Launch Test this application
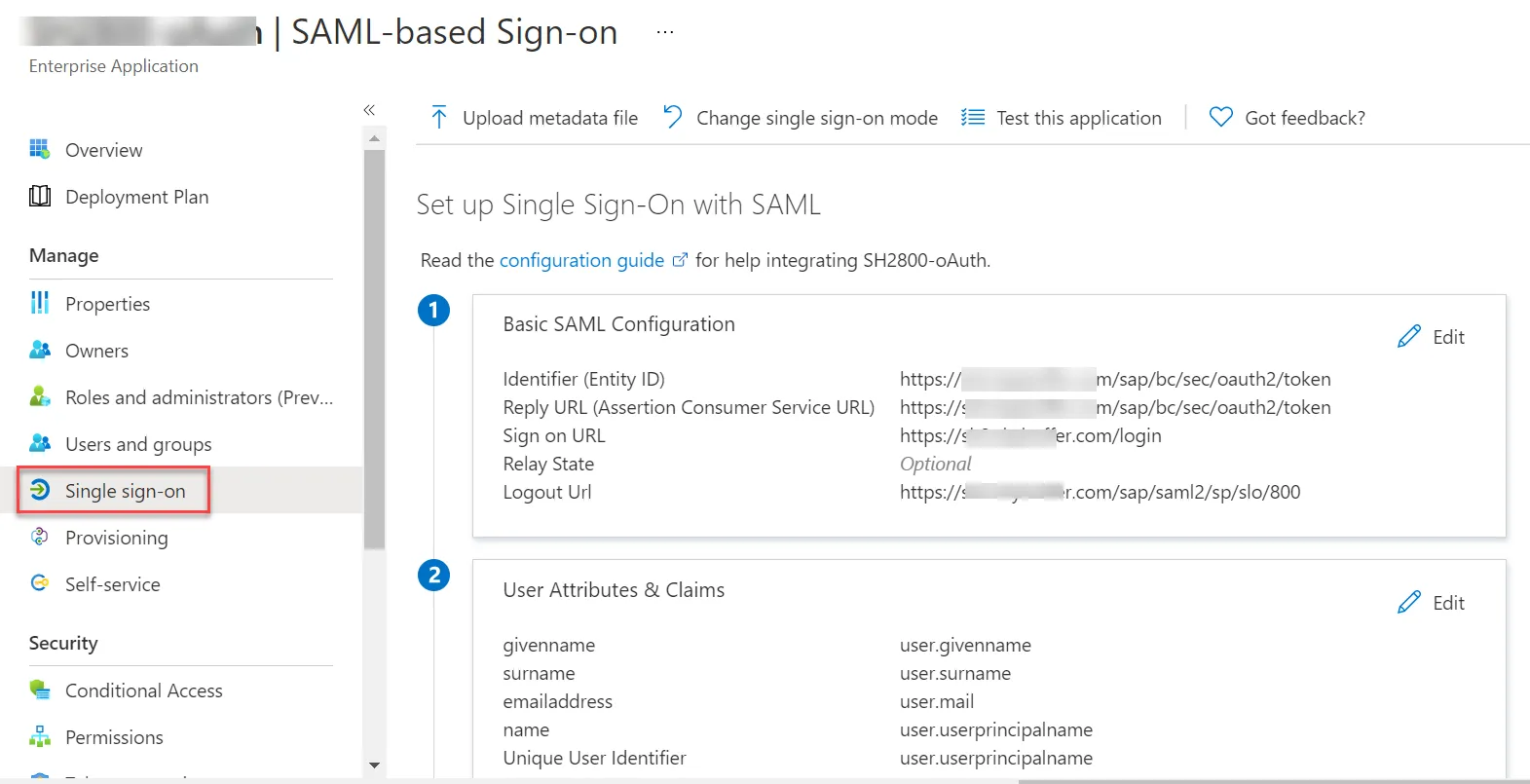The height and width of the screenshot is (784, 1530). pos(1061,118)
